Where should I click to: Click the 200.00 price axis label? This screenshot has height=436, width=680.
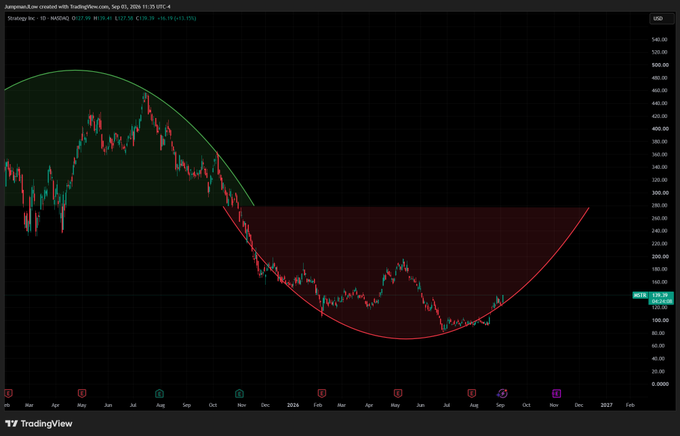[x=659, y=256]
